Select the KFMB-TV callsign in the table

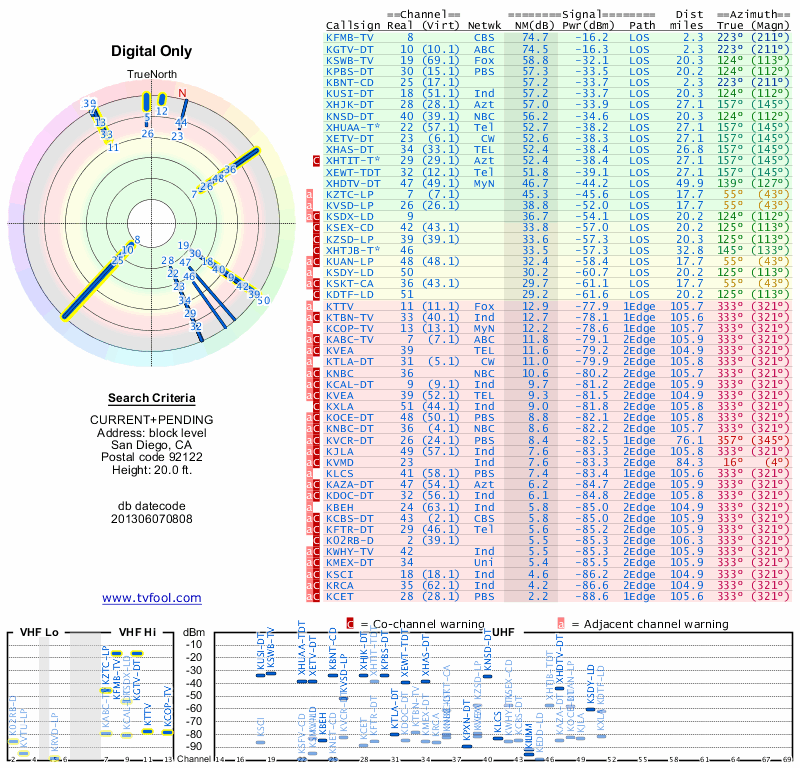349,37
